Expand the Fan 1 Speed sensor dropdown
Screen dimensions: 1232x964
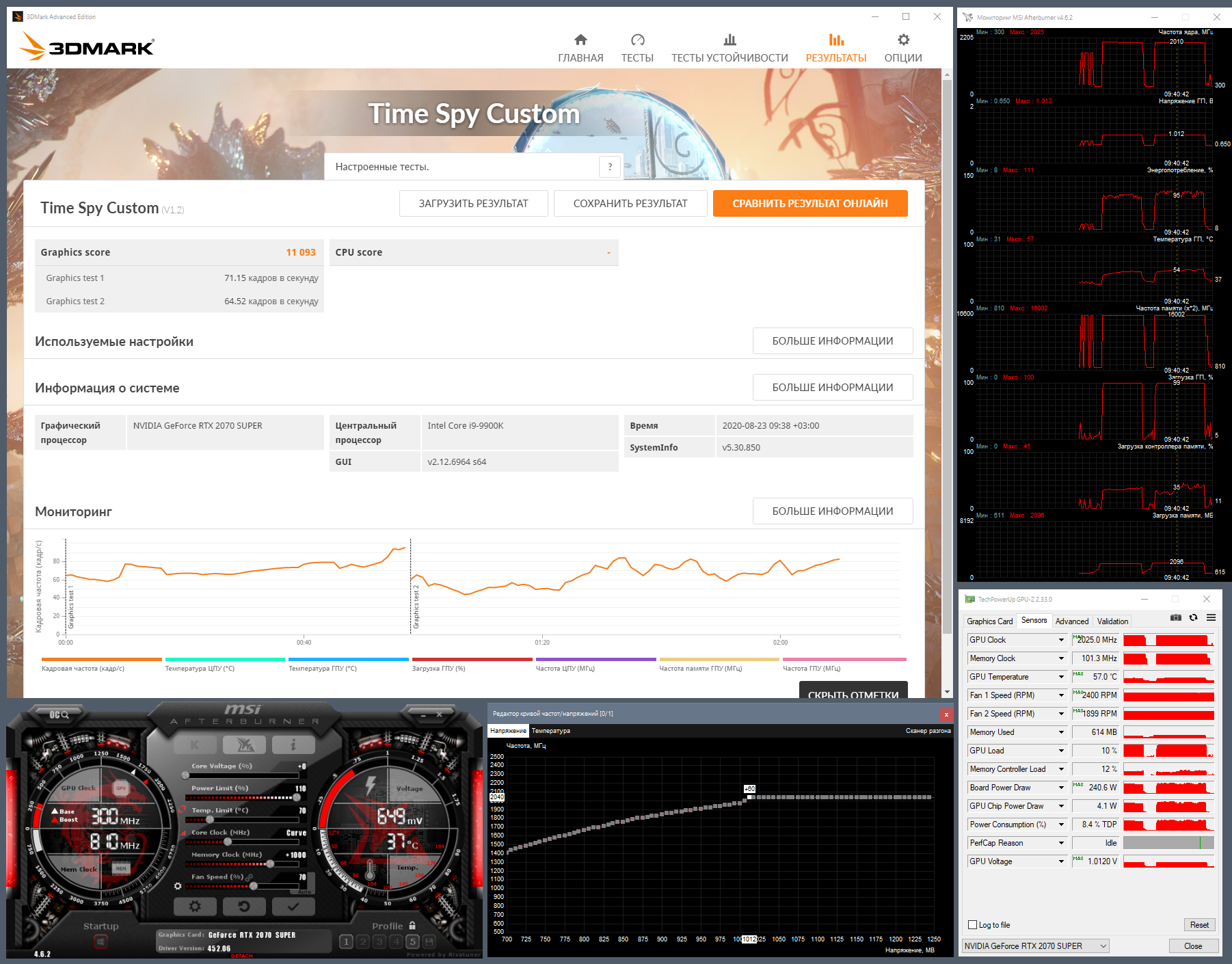tap(1061, 695)
